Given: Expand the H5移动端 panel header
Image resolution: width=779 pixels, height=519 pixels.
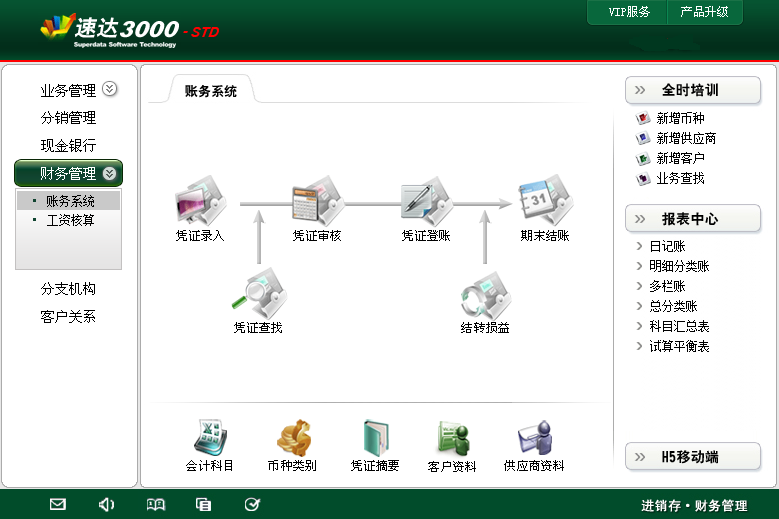Looking at the screenshot, I should tap(693, 456).
